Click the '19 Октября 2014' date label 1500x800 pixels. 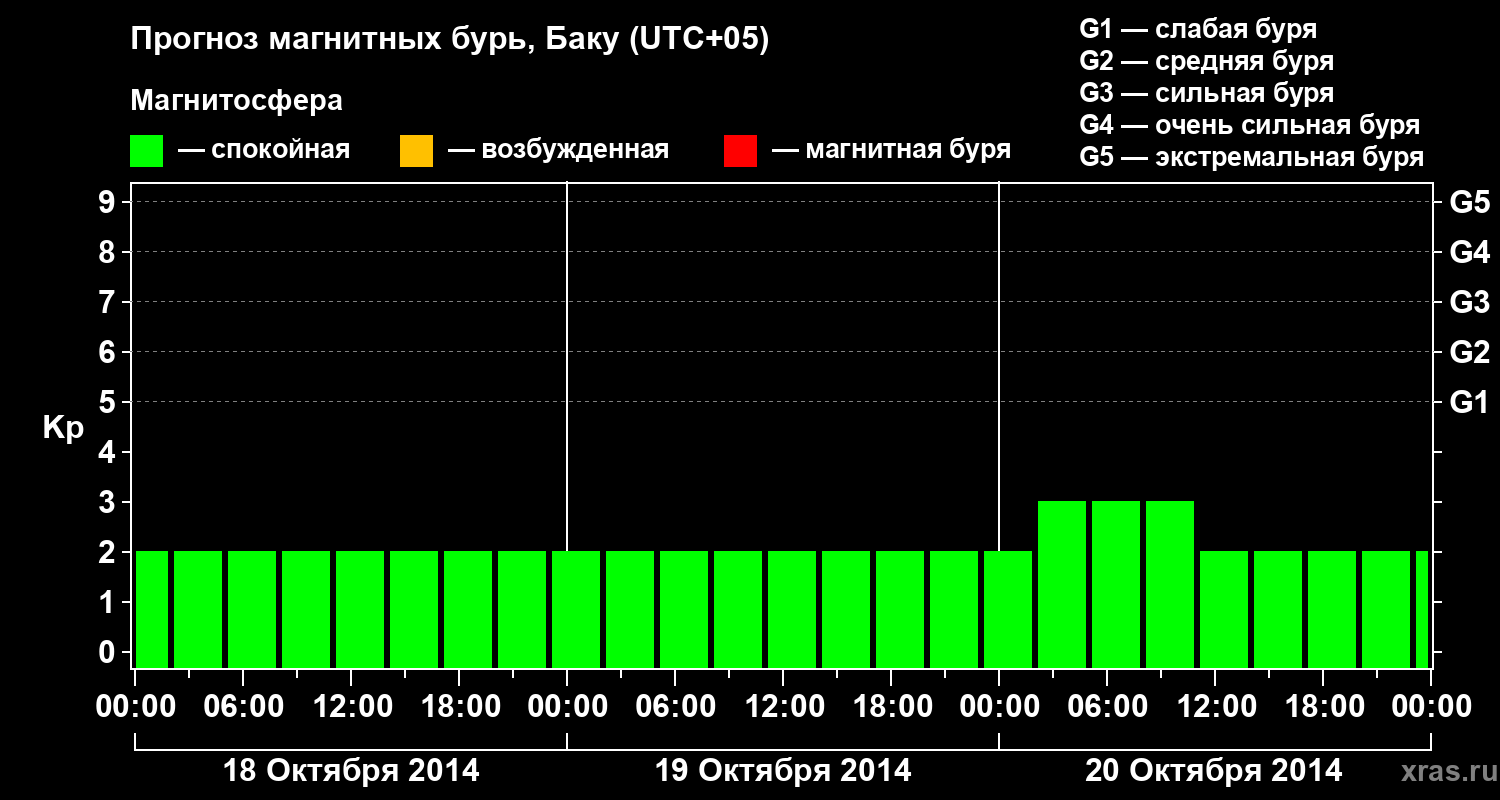[x=783, y=771]
